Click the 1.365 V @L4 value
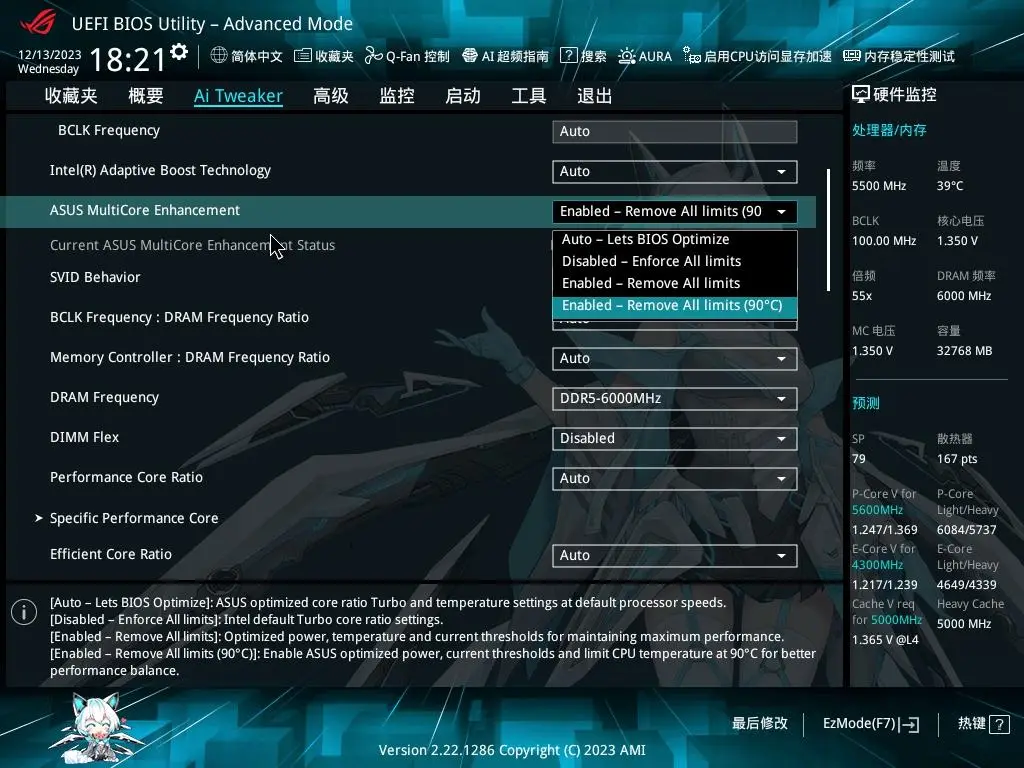The height and width of the screenshot is (768, 1024). (x=885, y=640)
